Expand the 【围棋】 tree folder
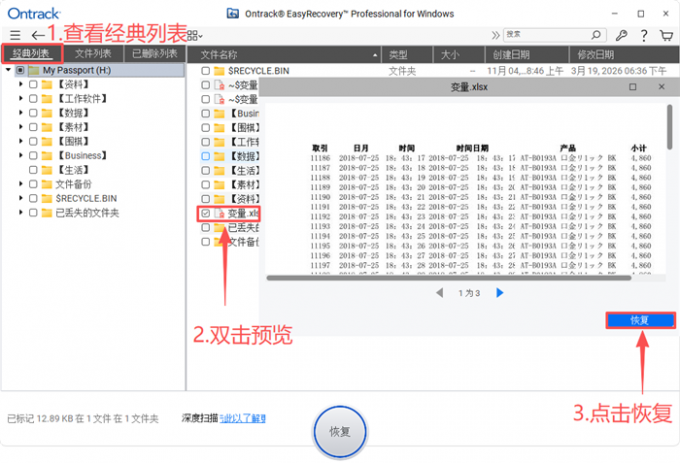Screen dimensions: 680x463 20,141
